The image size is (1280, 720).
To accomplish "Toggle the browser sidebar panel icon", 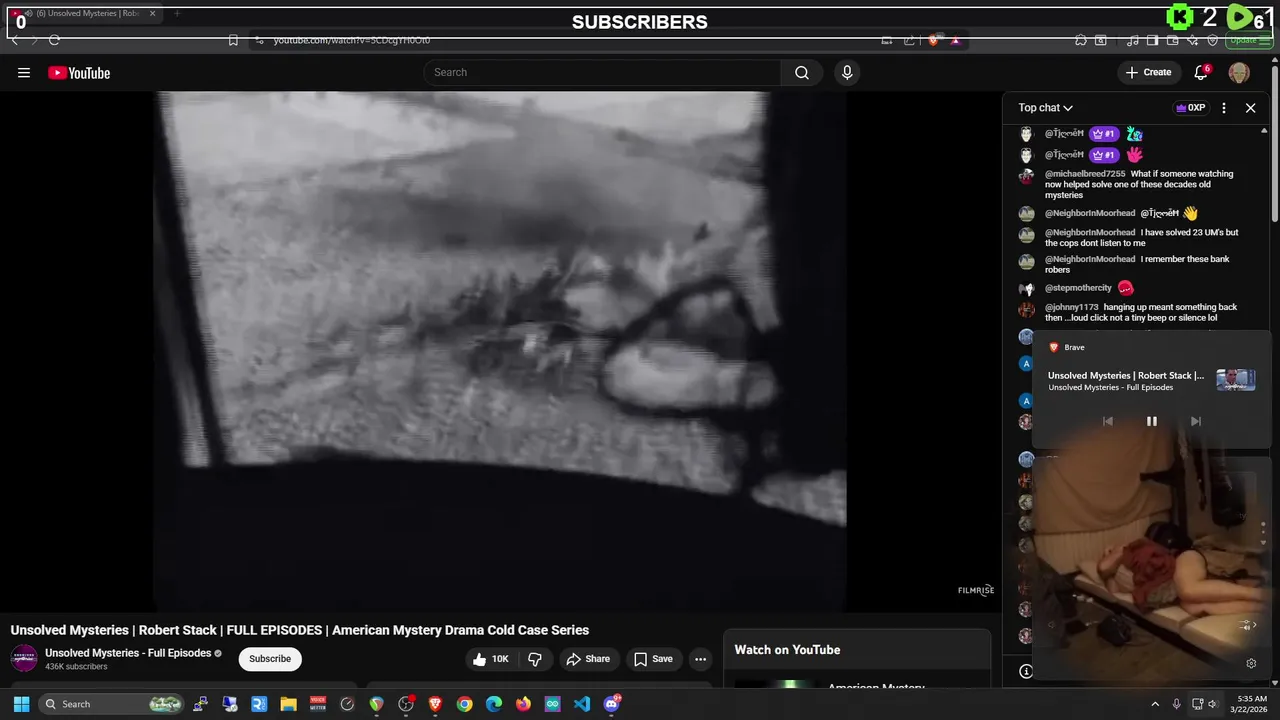I will pyautogui.click(x=1152, y=40).
